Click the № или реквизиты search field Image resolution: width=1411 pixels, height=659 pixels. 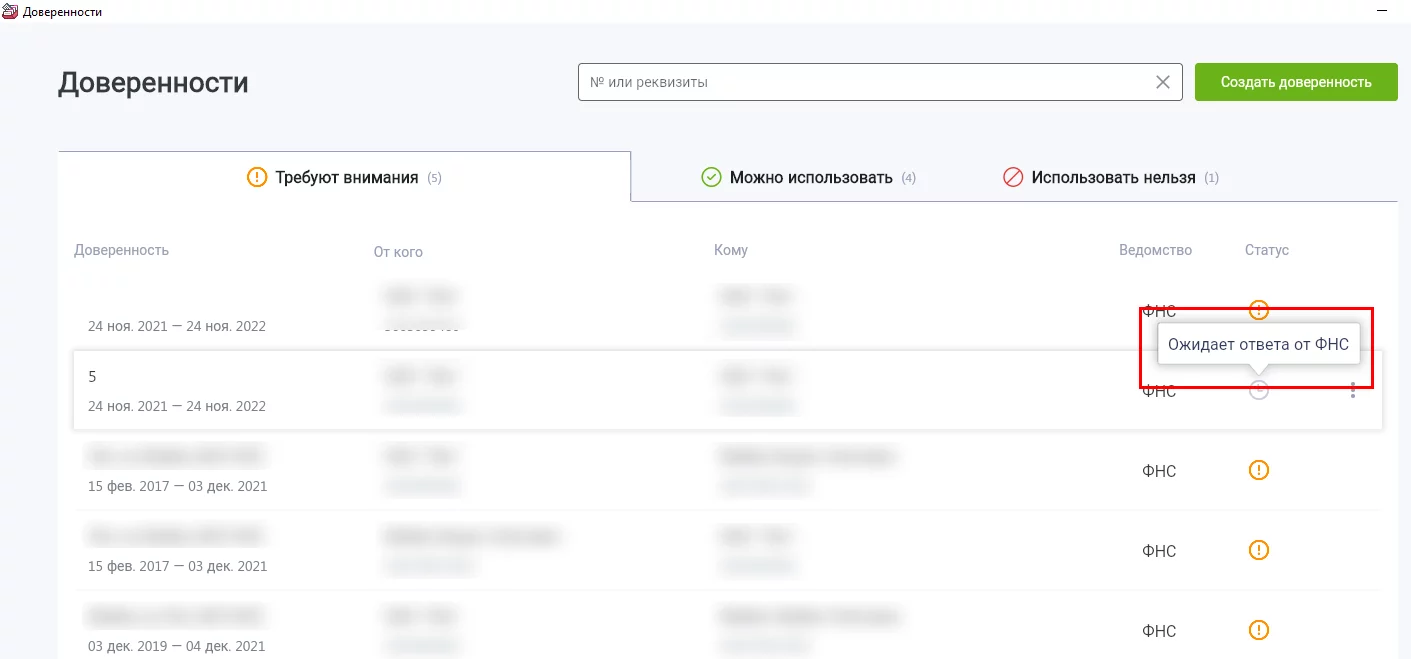pyautogui.click(x=860, y=83)
